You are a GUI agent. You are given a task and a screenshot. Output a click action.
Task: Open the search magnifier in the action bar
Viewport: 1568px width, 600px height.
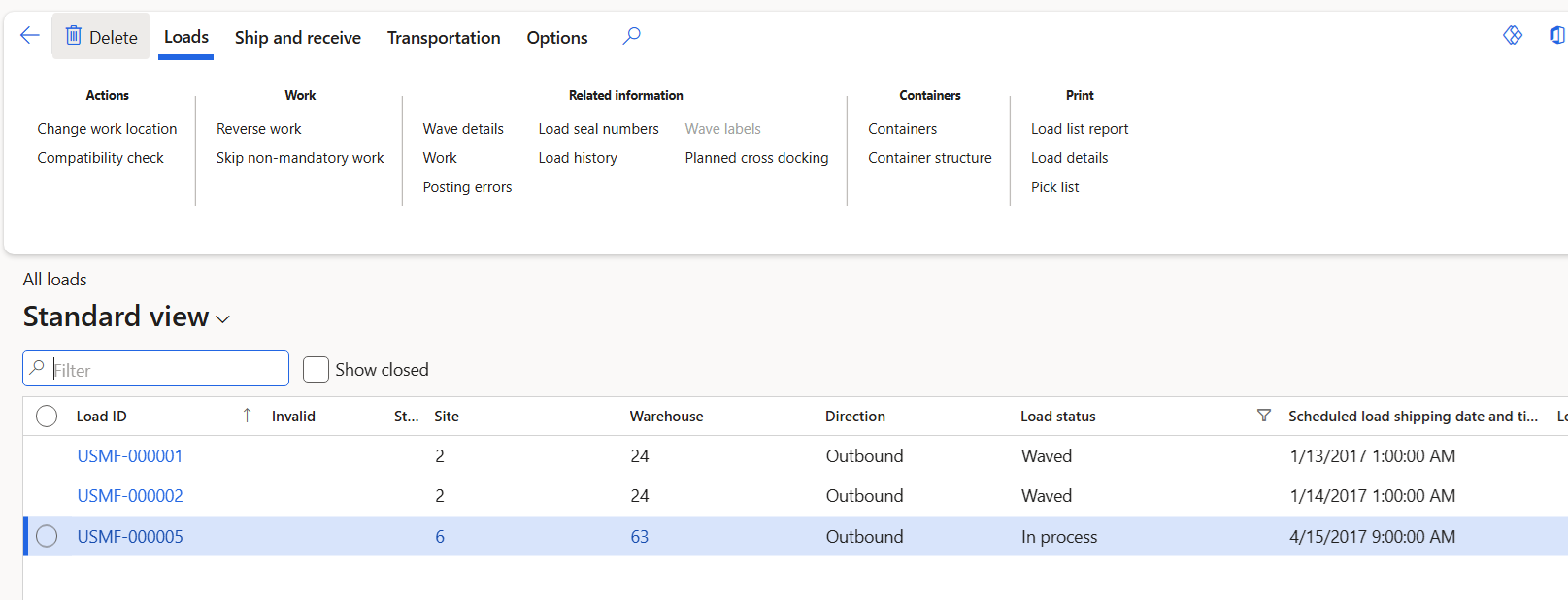tap(631, 36)
